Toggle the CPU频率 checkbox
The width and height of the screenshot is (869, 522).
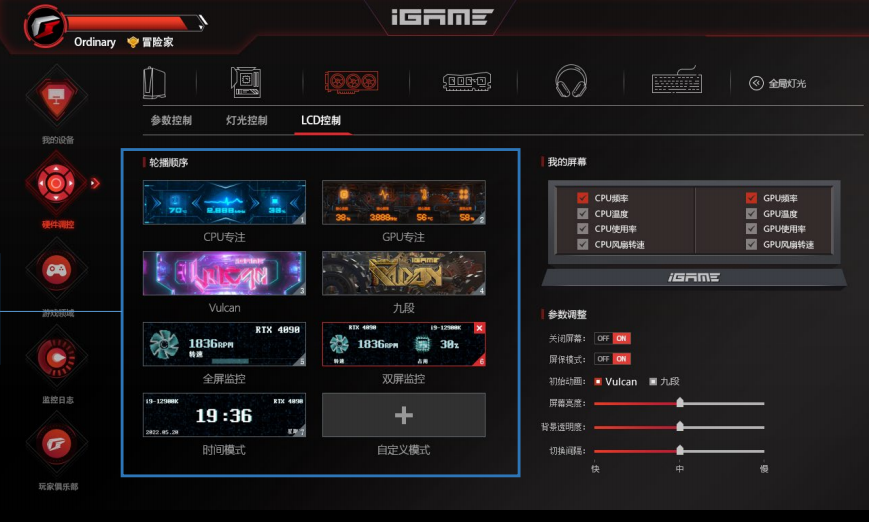pos(583,198)
